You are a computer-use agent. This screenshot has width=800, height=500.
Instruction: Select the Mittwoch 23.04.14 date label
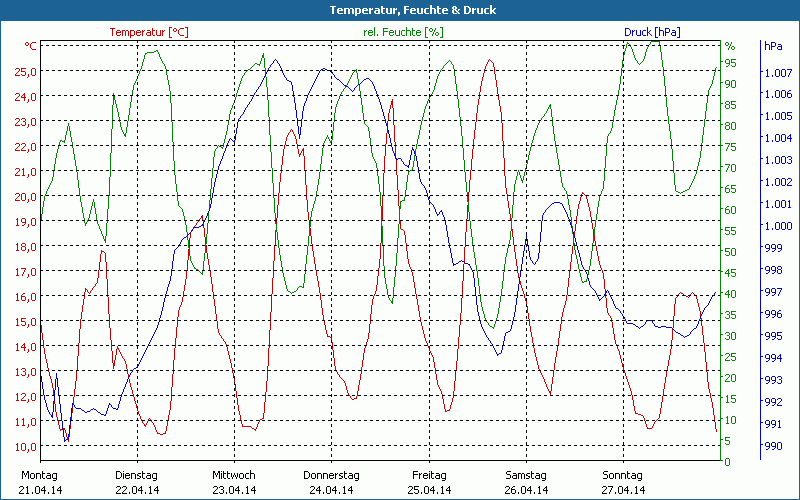click(x=234, y=482)
